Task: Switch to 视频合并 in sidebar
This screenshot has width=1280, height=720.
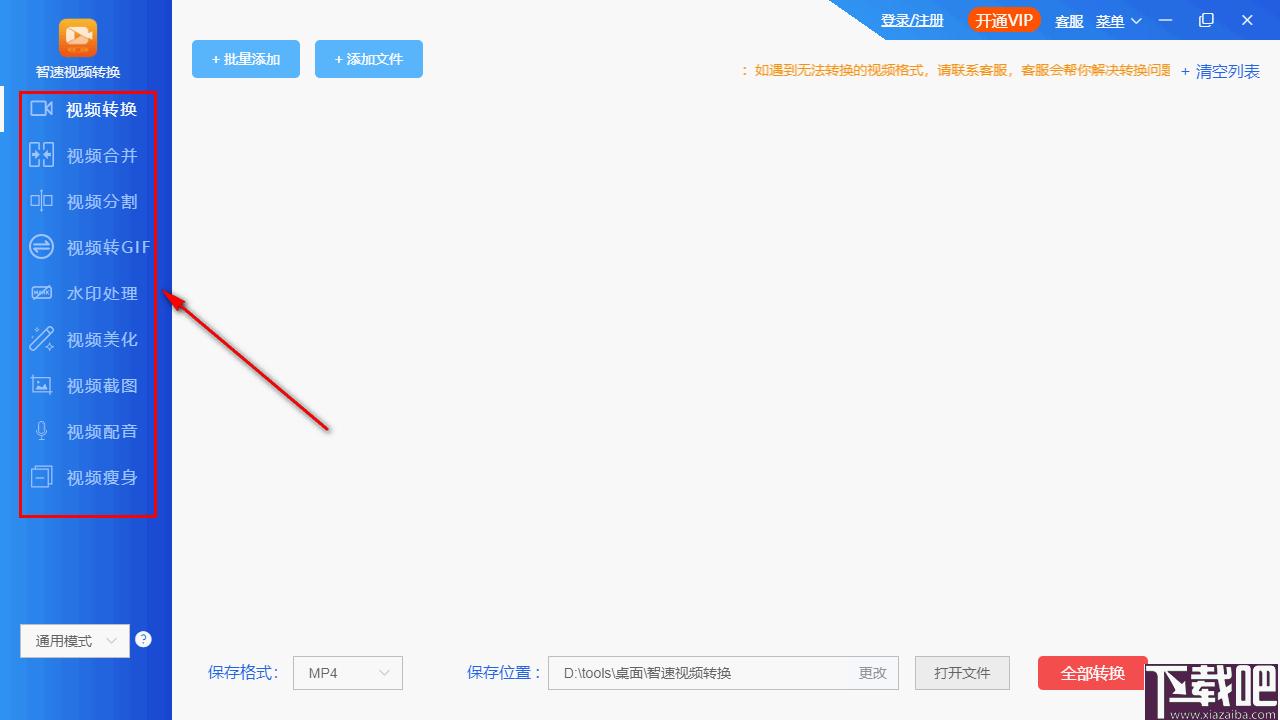Action: (x=102, y=155)
